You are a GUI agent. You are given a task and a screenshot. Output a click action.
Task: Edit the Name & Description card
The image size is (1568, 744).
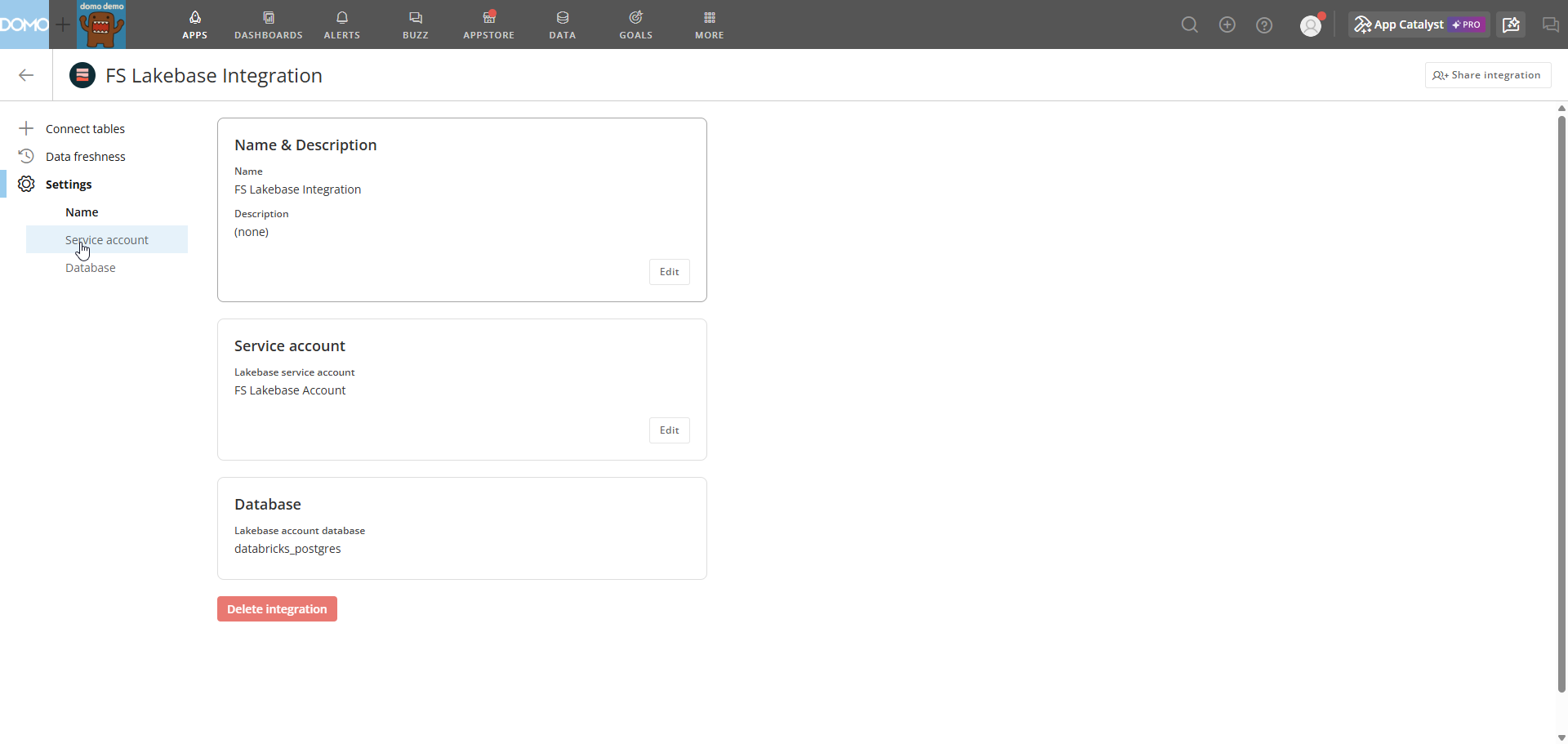coord(670,272)
